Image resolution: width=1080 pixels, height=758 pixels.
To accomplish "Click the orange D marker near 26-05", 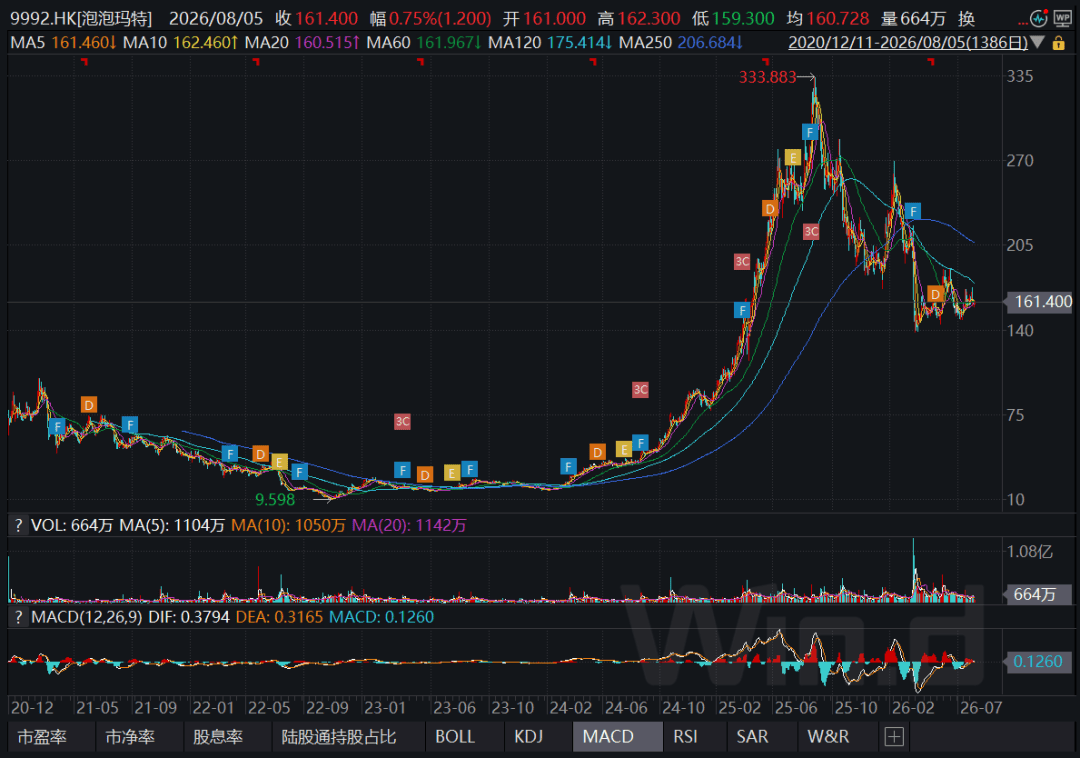I will point(935,295).
